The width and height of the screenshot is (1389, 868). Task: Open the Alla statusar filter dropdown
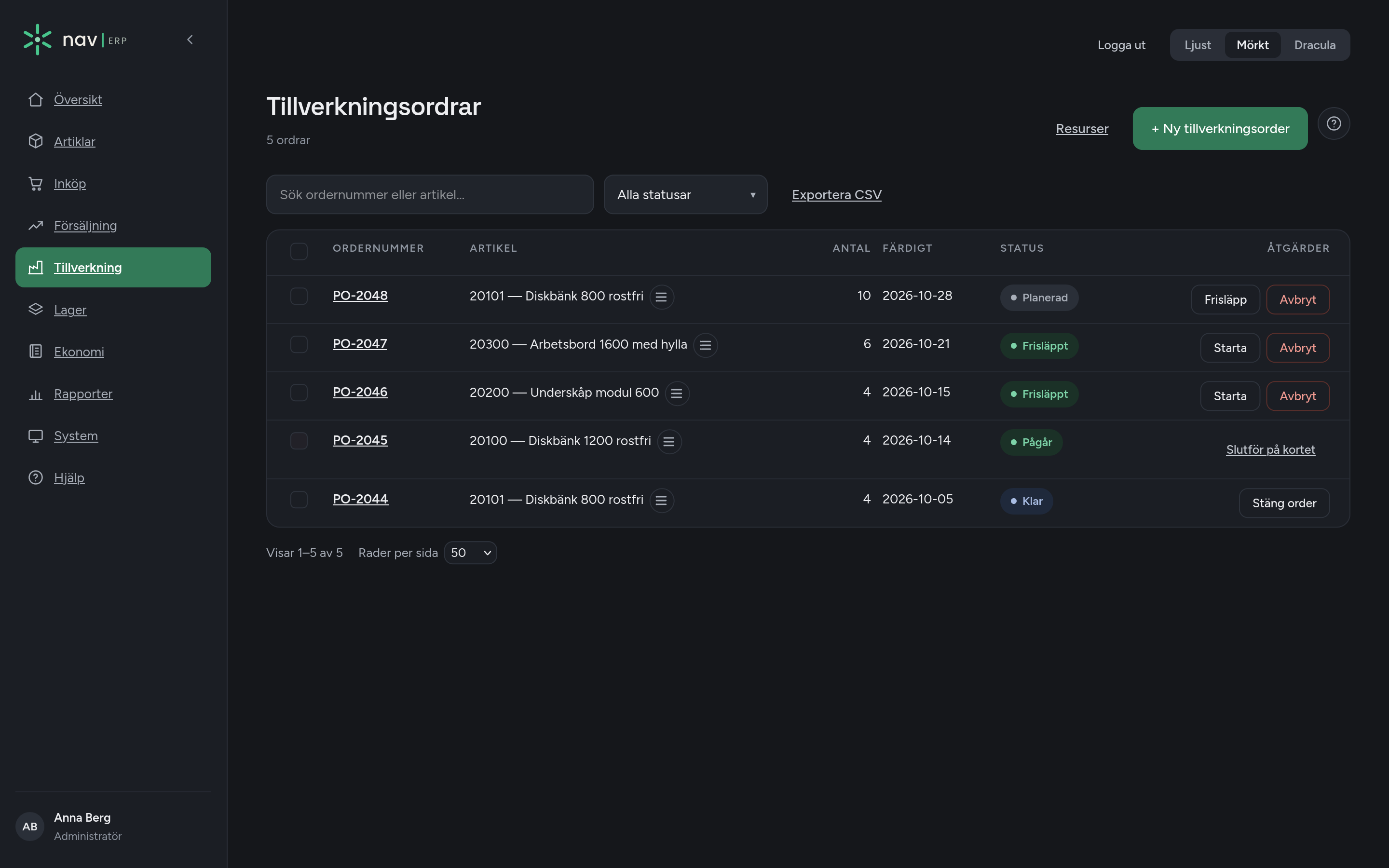[685, 195]
